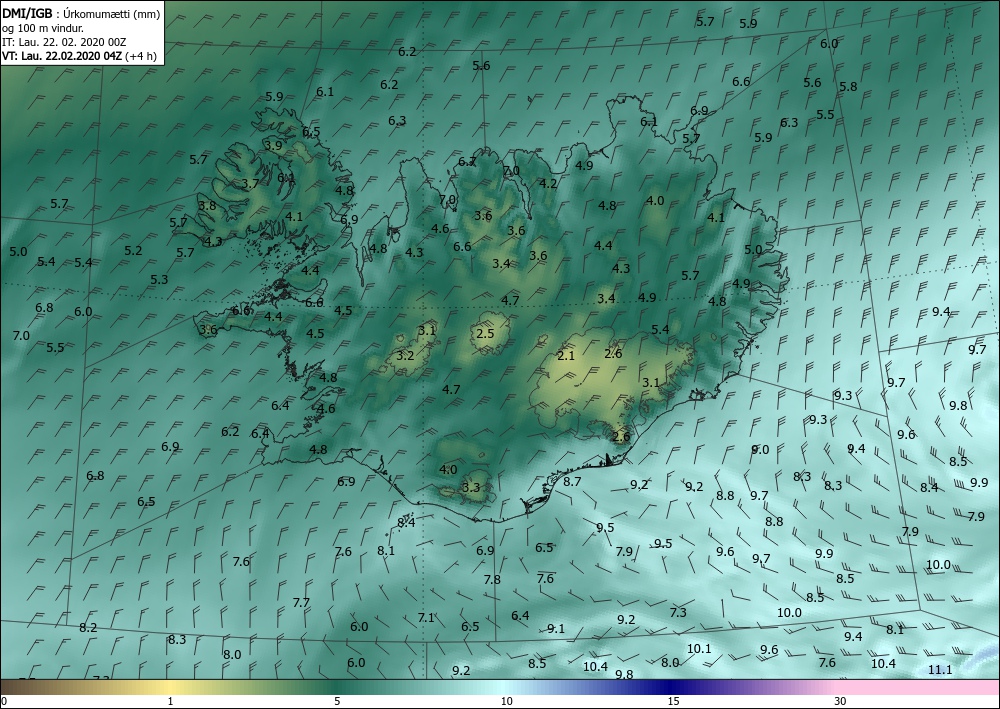Click the "og 100 m vindur." legend line
The height and width of the screenshot is (709, 1000).
click(x=43, y=28)
